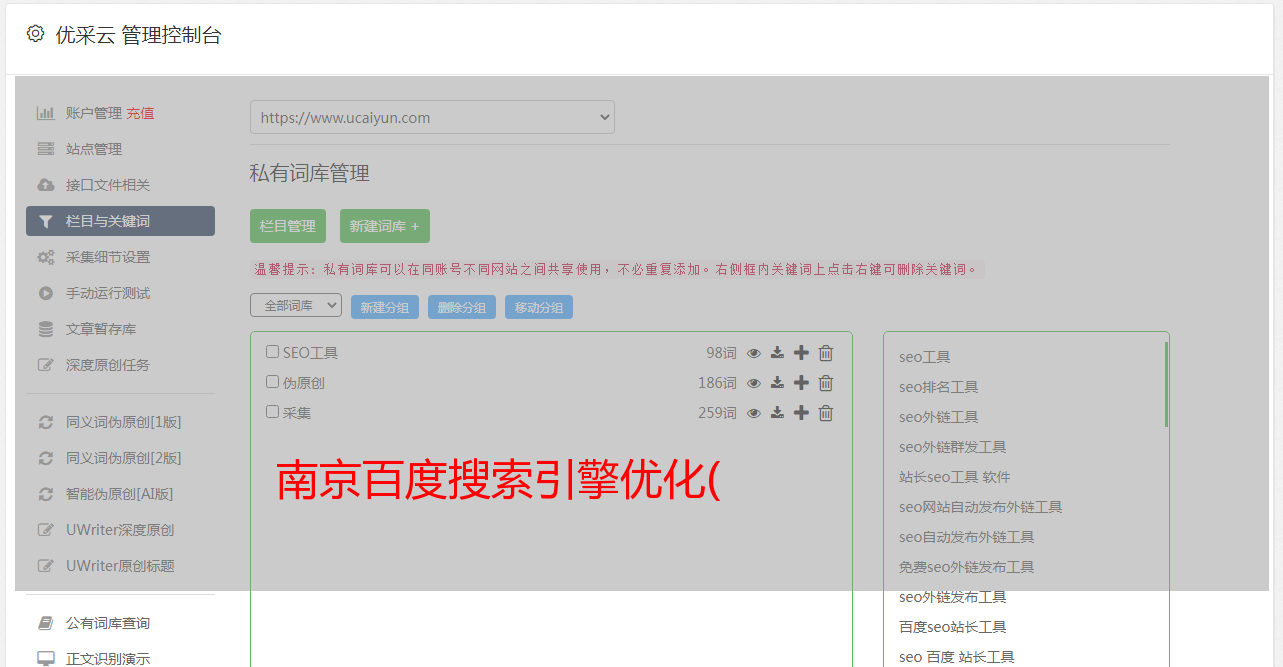Click the gears icon for 采集细节设置
Image resolution: width=1283 pixels, height=667 pixels.
[45, 257]
